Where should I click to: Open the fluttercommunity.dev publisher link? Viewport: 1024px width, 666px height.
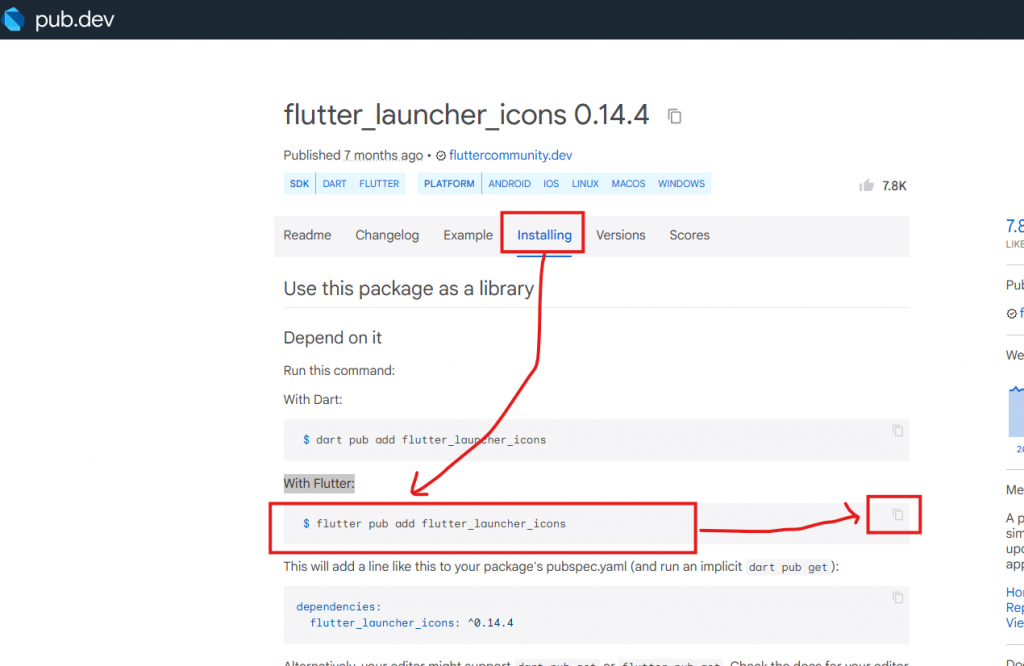[x=510, y=155]
